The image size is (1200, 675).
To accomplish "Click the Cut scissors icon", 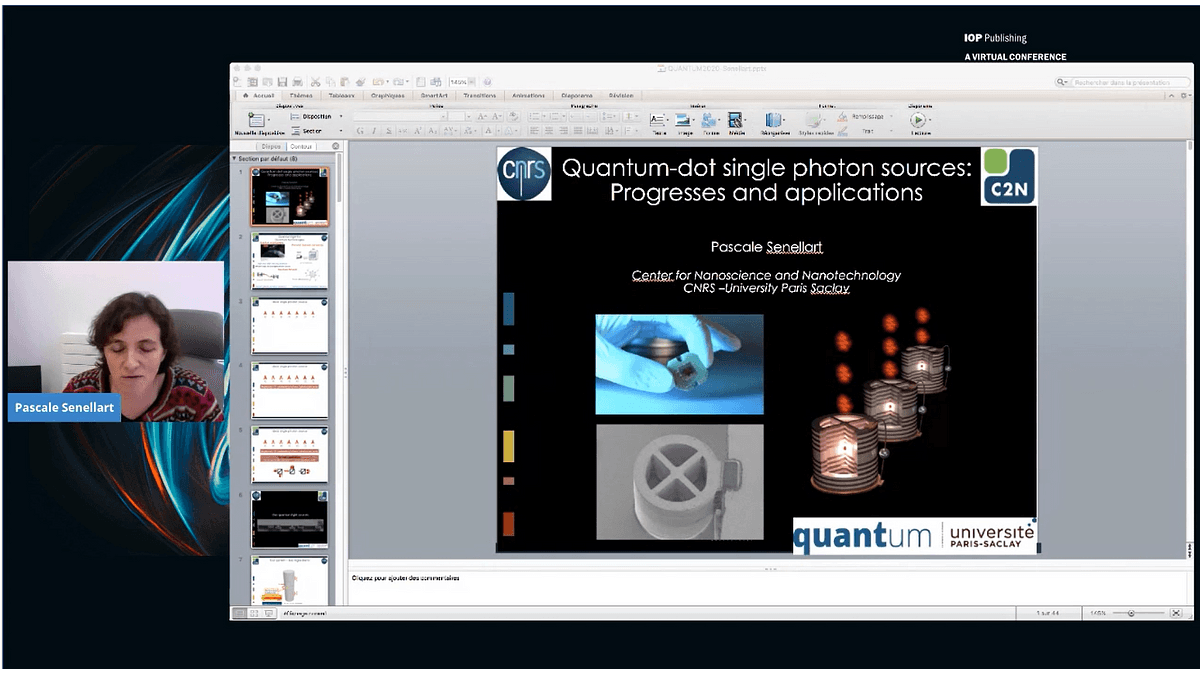I will pos(315,82).
